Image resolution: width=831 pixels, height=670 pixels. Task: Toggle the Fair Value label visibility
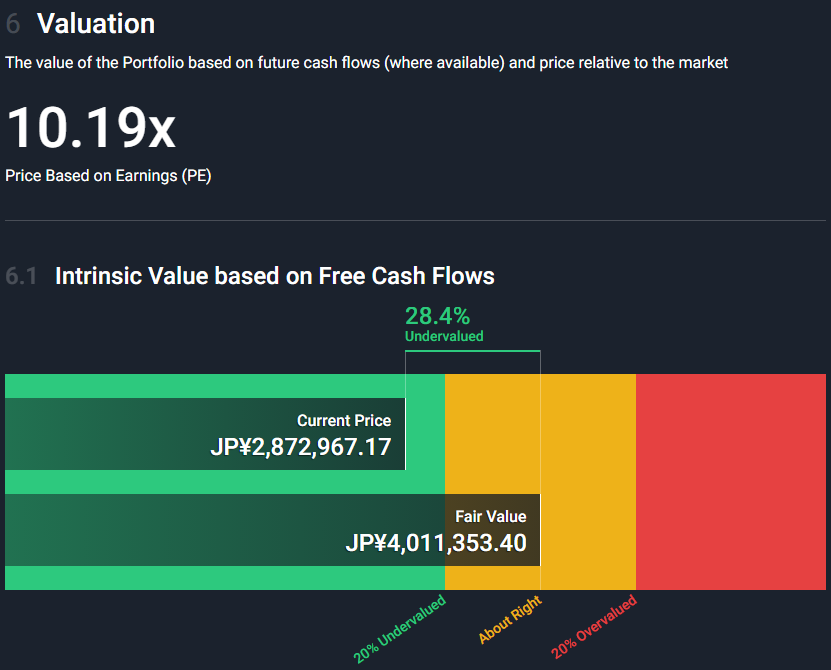(x=491, y=516)
